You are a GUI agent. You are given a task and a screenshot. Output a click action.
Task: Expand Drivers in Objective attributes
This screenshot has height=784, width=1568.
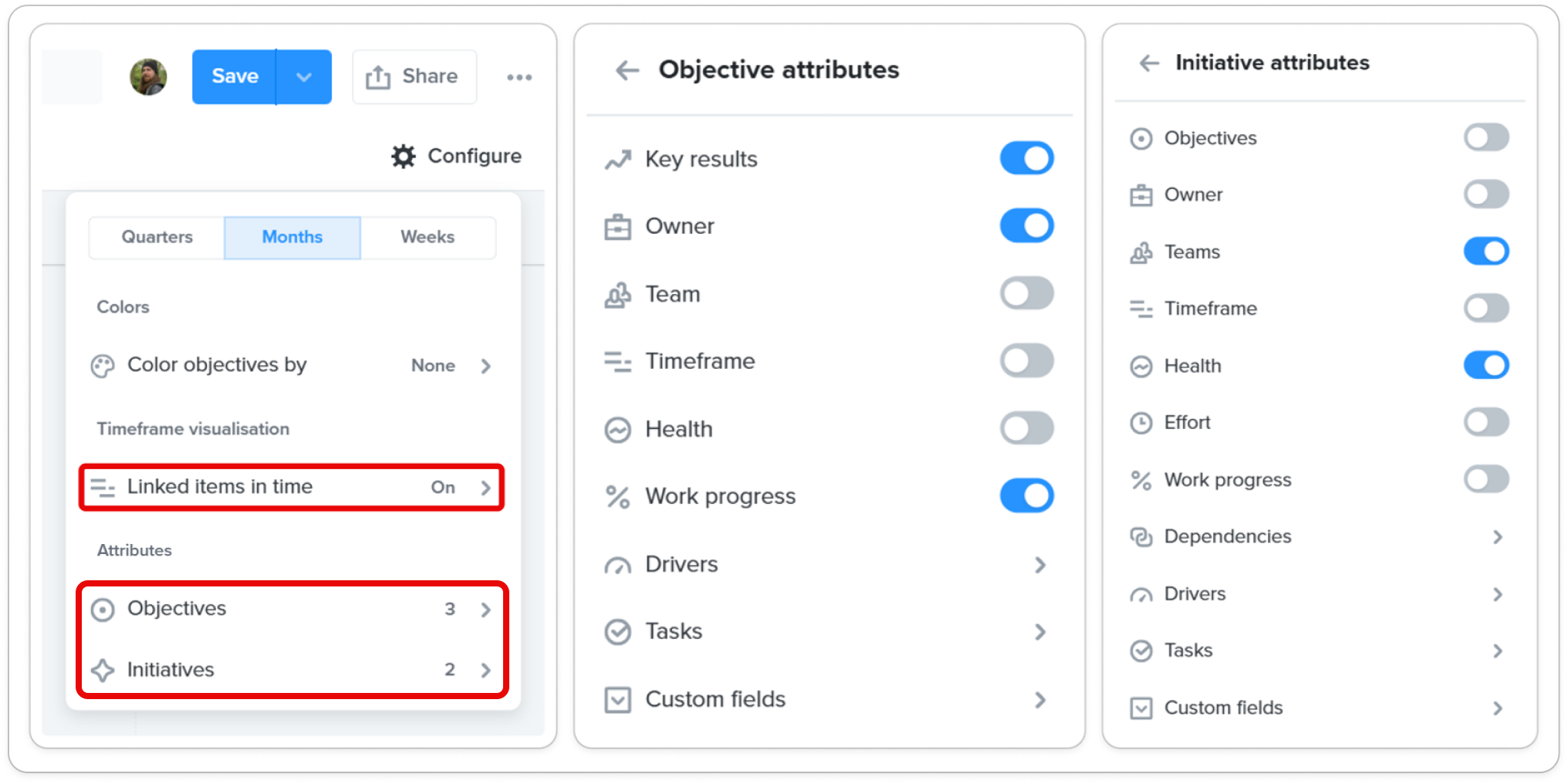click(1040, 565)
